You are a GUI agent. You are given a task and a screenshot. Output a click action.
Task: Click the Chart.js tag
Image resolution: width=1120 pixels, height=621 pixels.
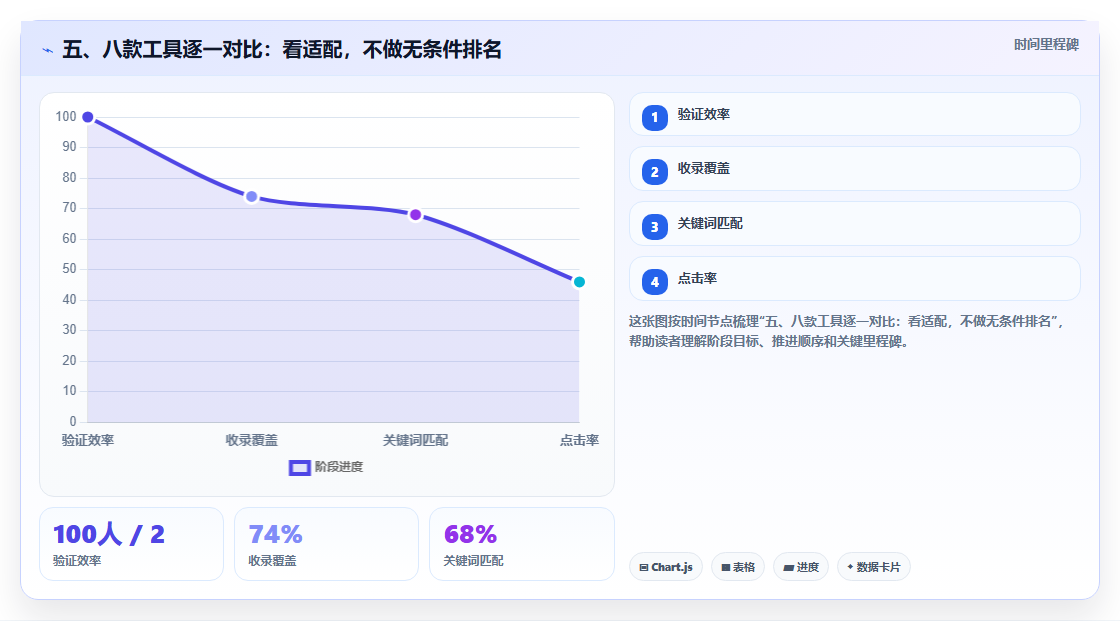pyautogui.click(x=666, y=567)
